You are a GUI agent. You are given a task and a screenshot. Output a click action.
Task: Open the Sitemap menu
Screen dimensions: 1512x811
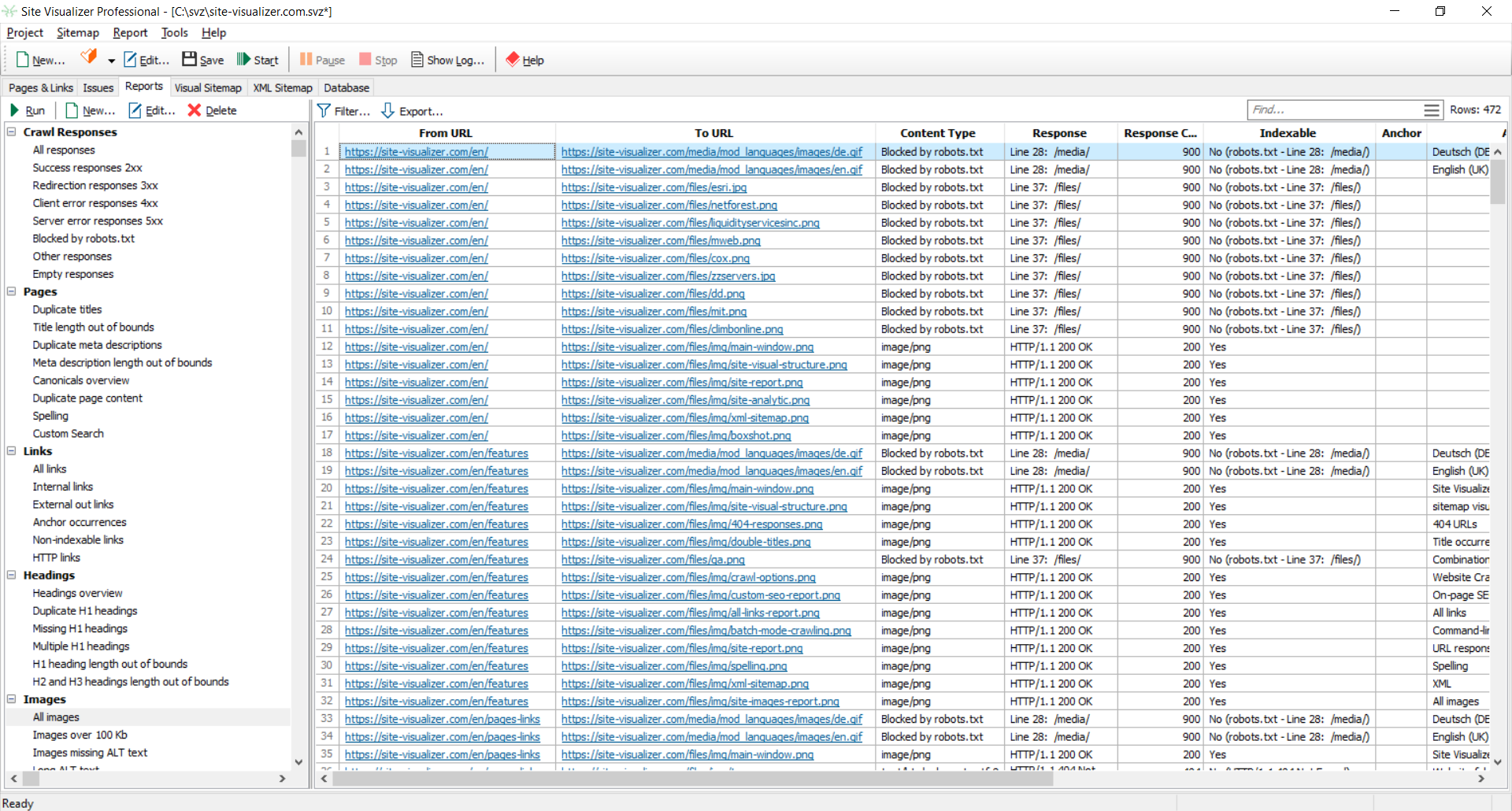coord(77,32)
